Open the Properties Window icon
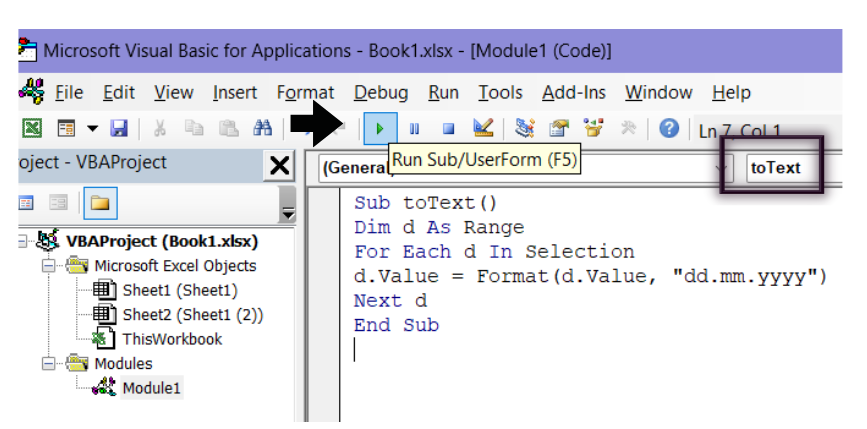This screenshot has width=867, height=429. (559, 129)
